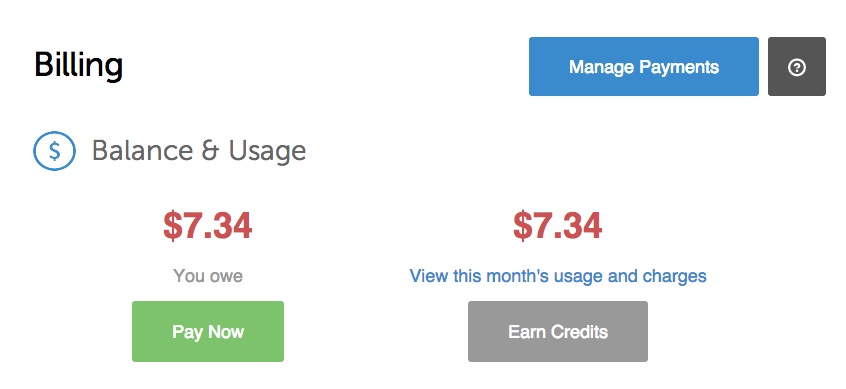This screenshot has width=846, height=389.
Task: Click the You owe label
Action: tap(208, 276)
